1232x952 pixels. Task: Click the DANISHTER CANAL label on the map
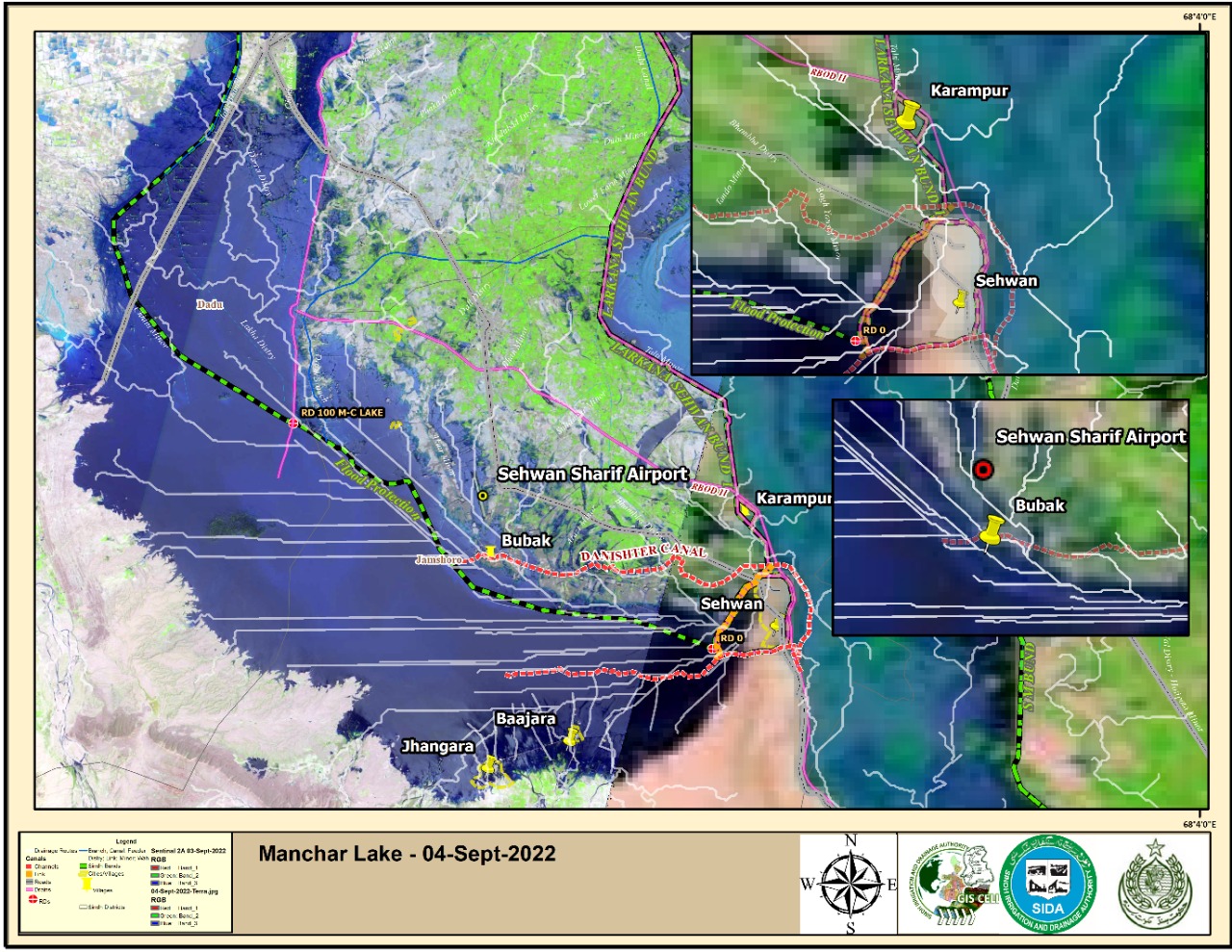click(x=643, y=553)
